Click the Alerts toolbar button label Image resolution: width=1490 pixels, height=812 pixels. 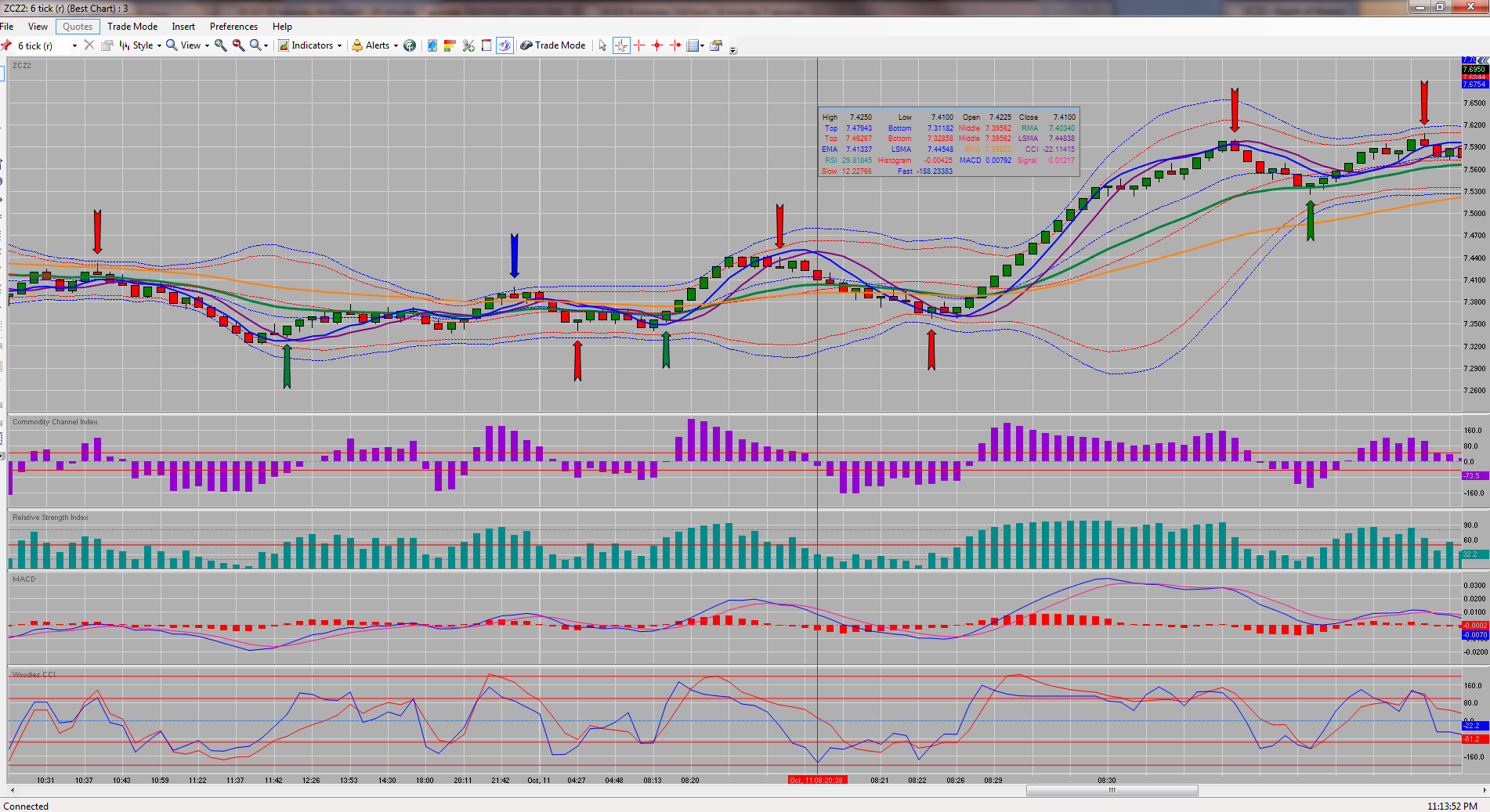[378, 45]
